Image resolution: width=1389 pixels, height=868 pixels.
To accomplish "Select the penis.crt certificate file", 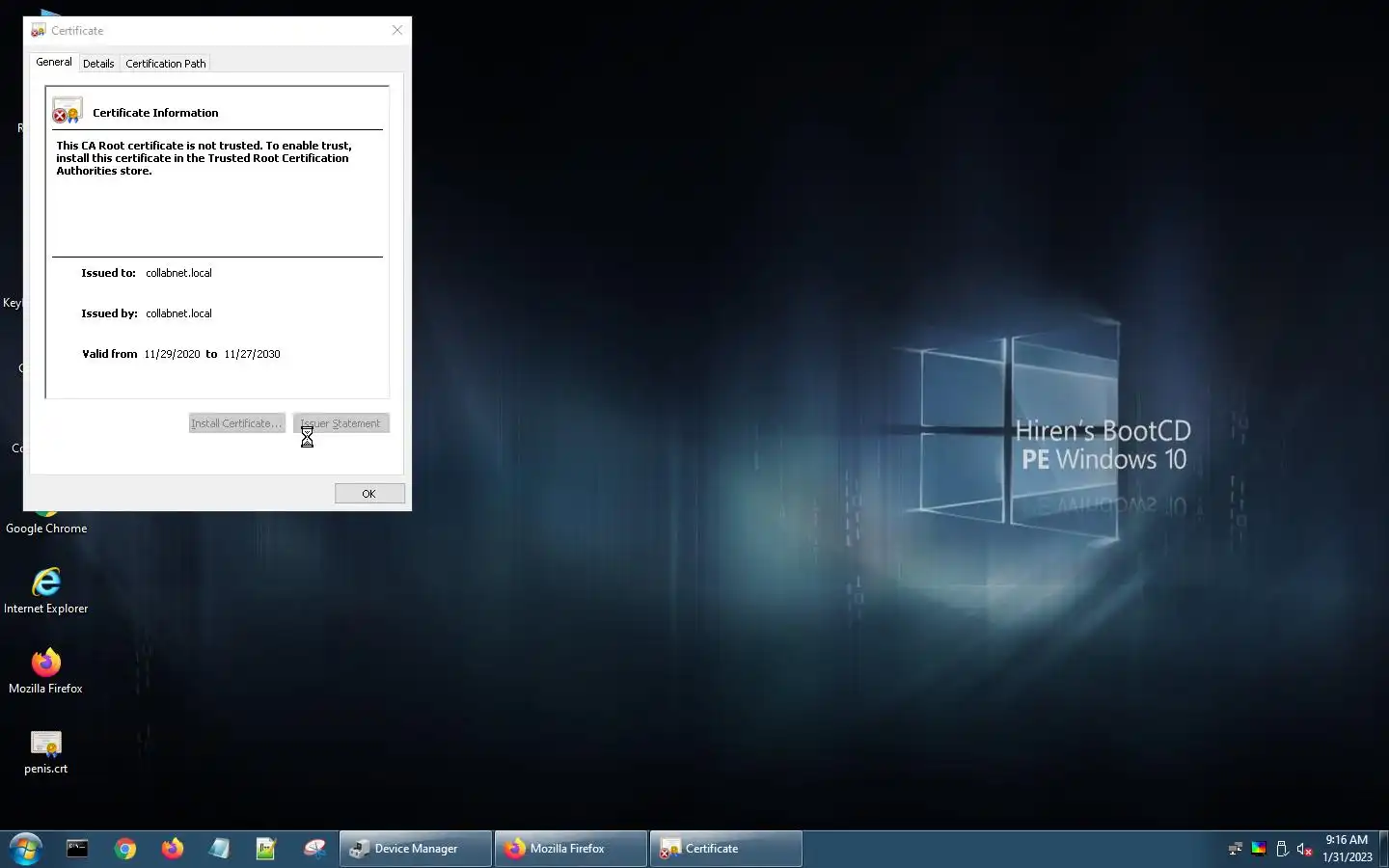I will (45, 752).
